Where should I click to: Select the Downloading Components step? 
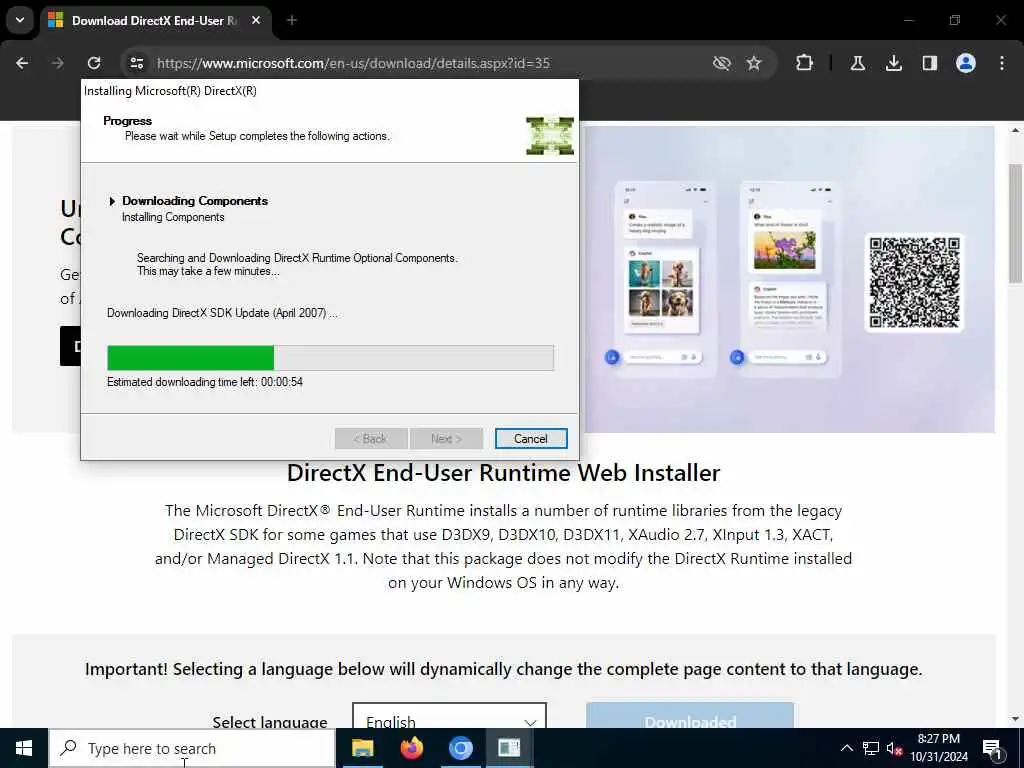pos(195,201)
